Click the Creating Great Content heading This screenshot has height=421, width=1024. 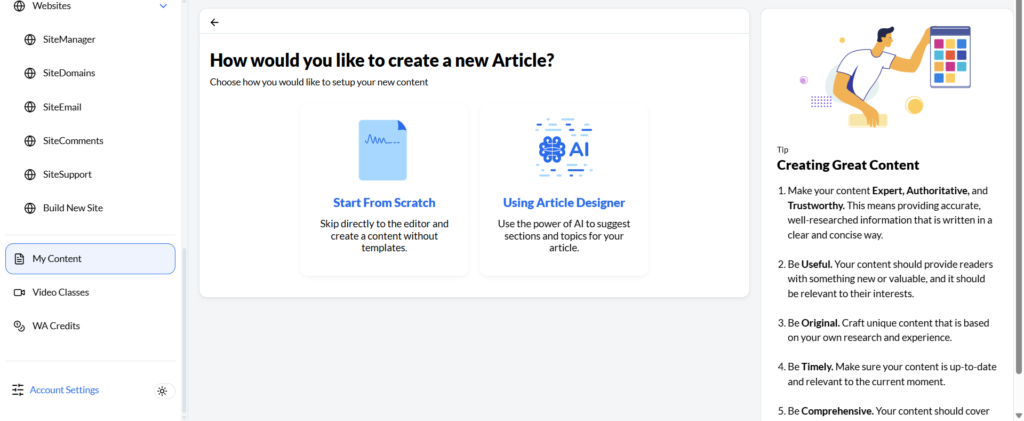pyautogui.click(x=848, y=165)
